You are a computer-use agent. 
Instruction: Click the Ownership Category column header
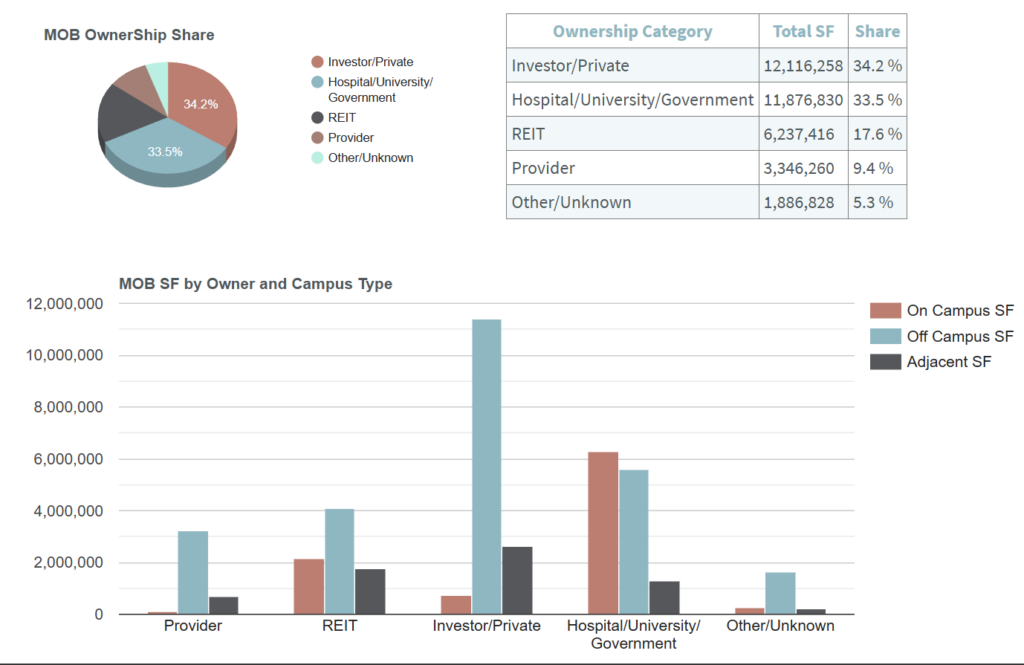[632, 31]
